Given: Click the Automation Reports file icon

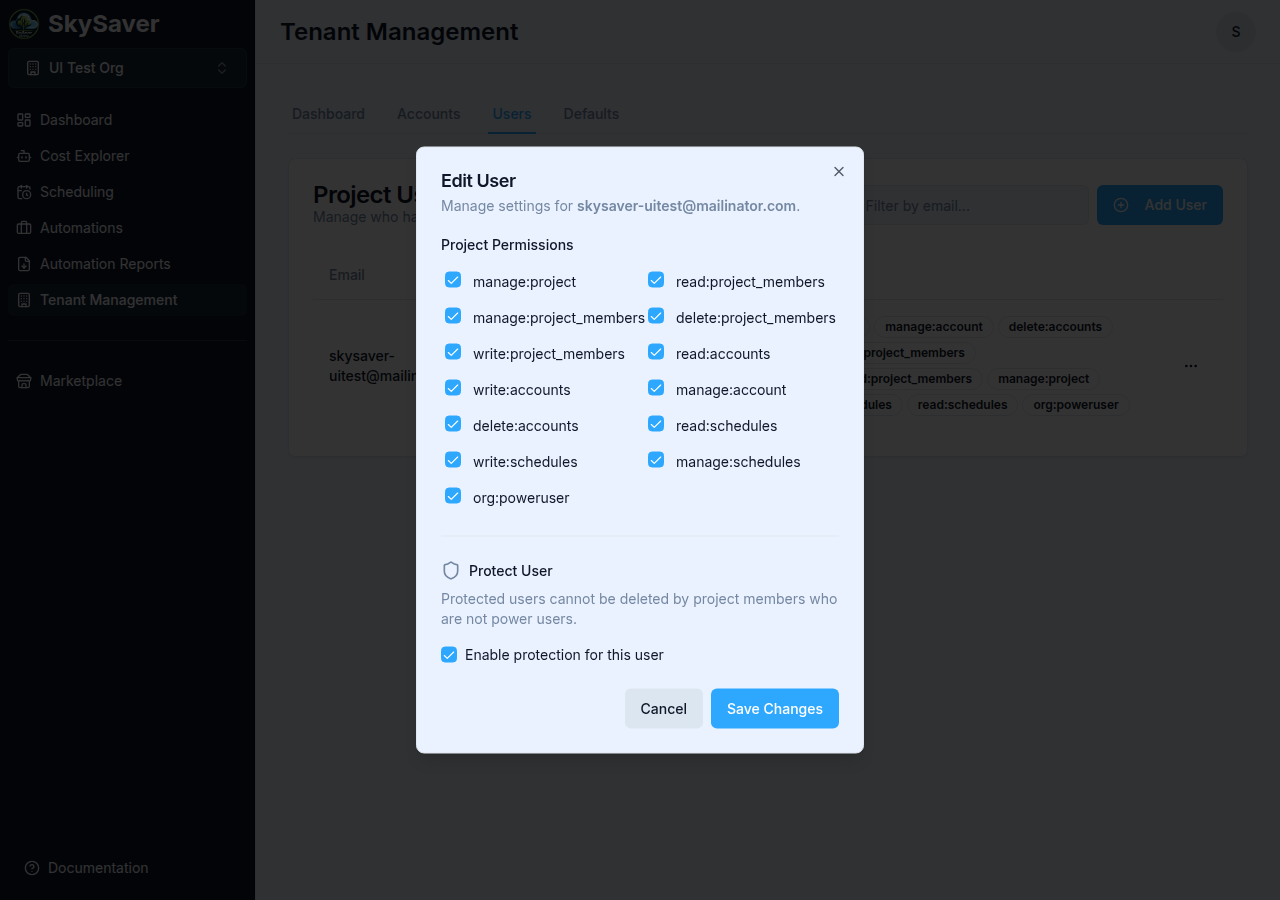Looking at the screenshot, I should pos(24,264).
